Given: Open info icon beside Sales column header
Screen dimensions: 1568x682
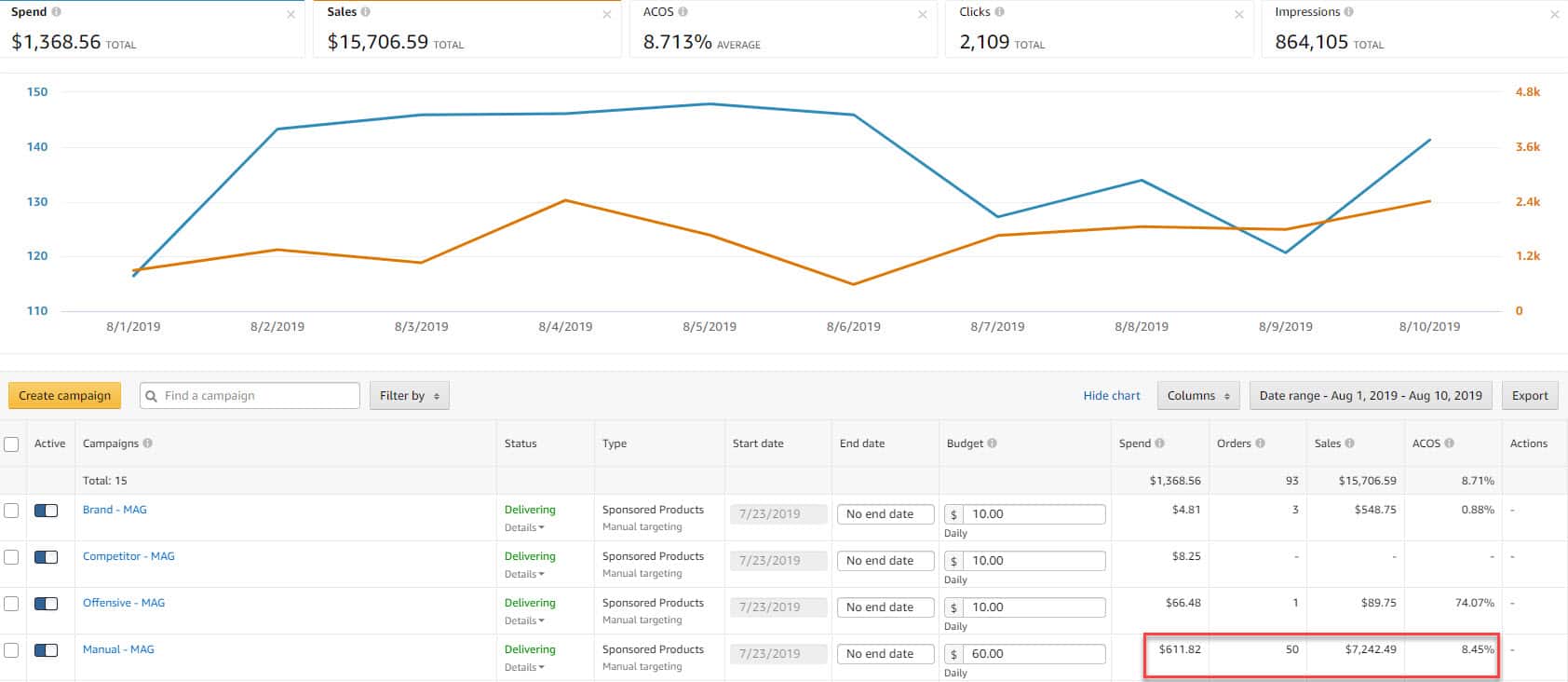Looking at the screenshot, I should point(1349,443).
